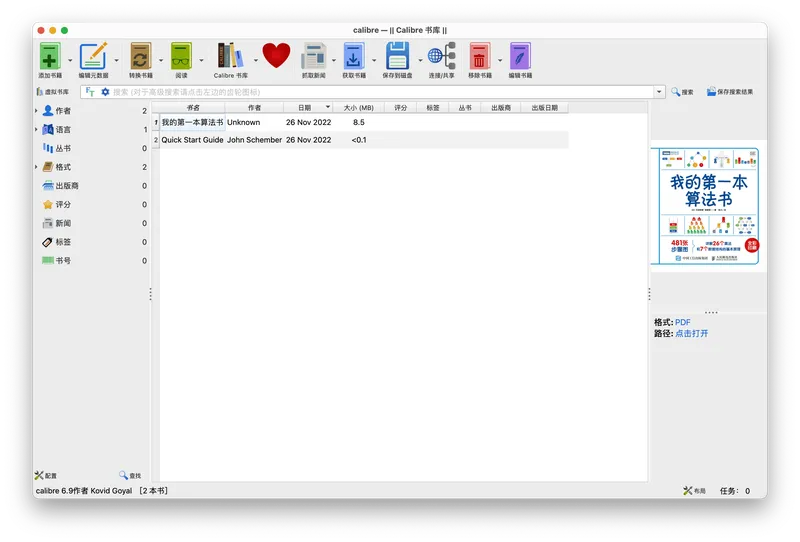Viewport: 800px width, 542px height.
Task: Open the Remove books dropdown arrow
Action: coord(500,60)
